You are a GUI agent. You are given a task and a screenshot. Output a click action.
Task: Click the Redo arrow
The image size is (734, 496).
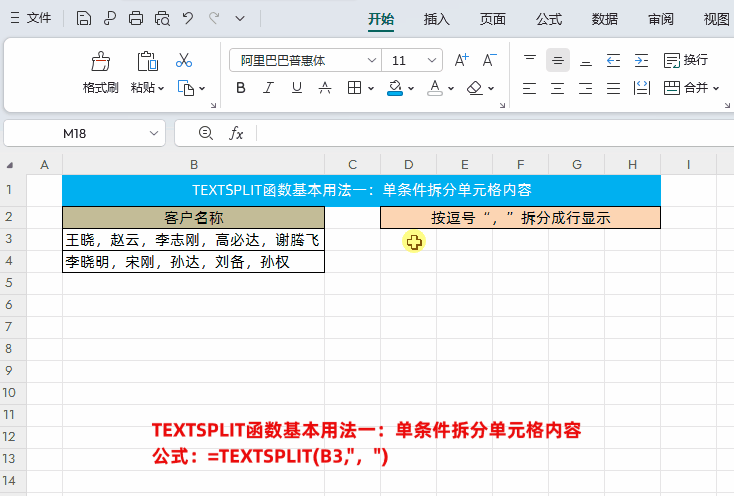pos(214,18)
